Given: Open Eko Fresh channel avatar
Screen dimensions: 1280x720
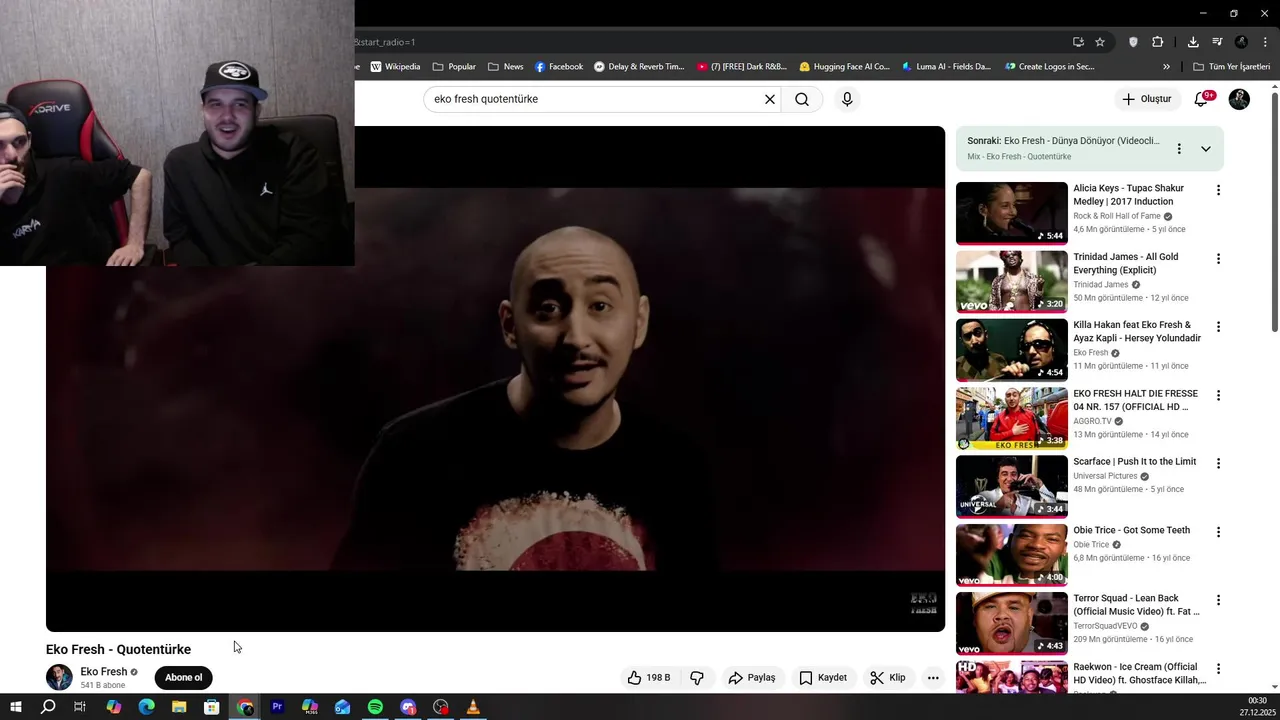Looking at the screenshot, I should [x=59, y=677].
